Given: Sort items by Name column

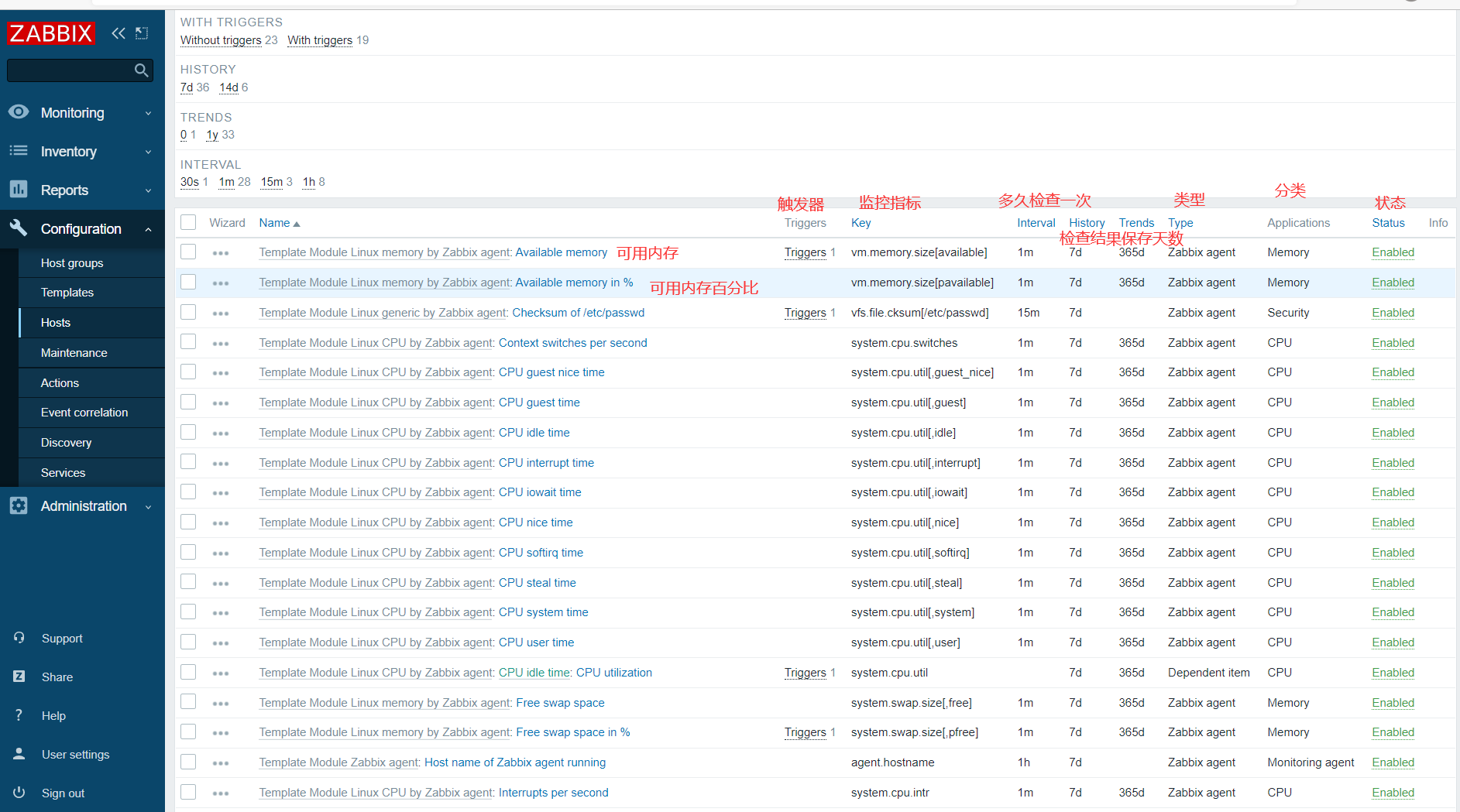Looking at the screenshot, I should pyautogui.click(x=280, y=223).
